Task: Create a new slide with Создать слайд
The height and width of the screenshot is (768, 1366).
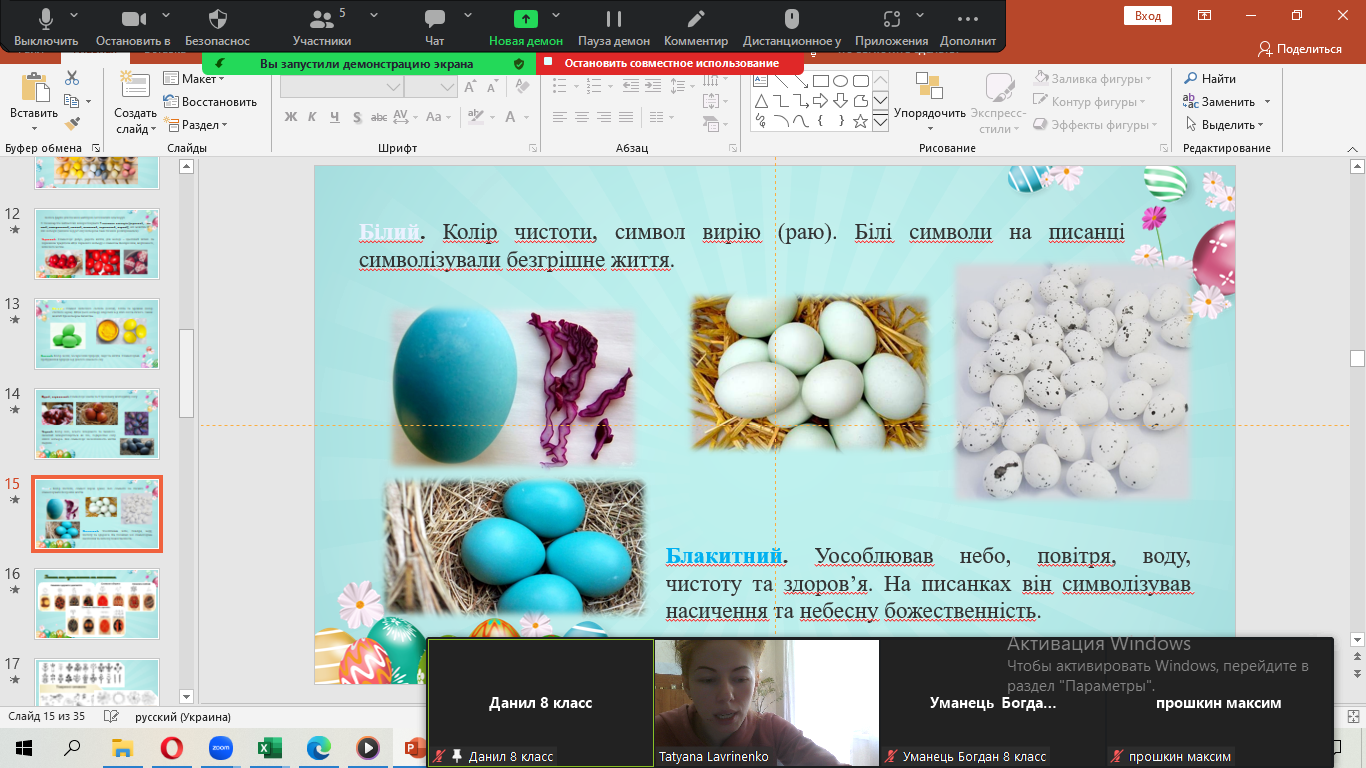Action: 135,103
